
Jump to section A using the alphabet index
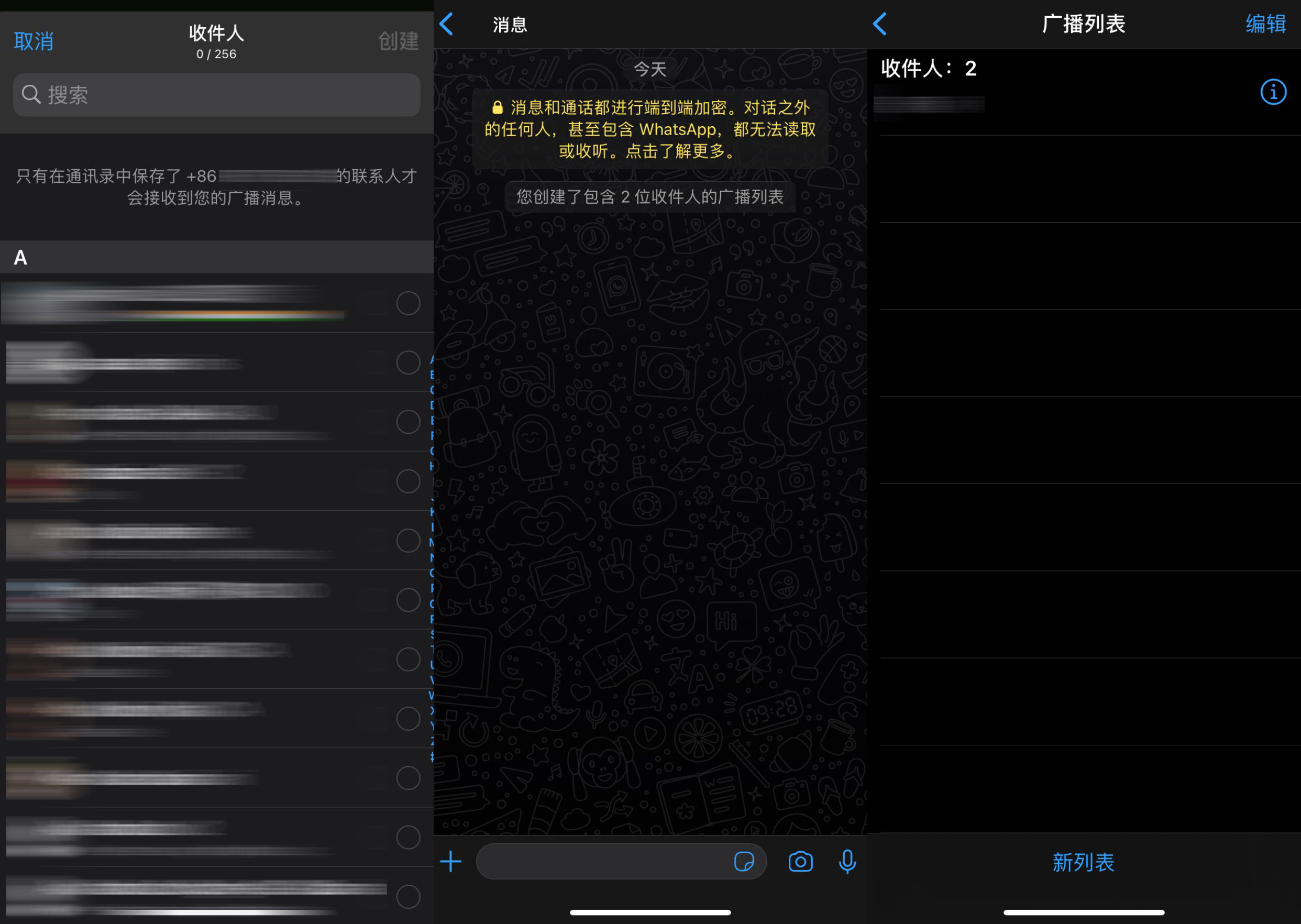point(431,358)
